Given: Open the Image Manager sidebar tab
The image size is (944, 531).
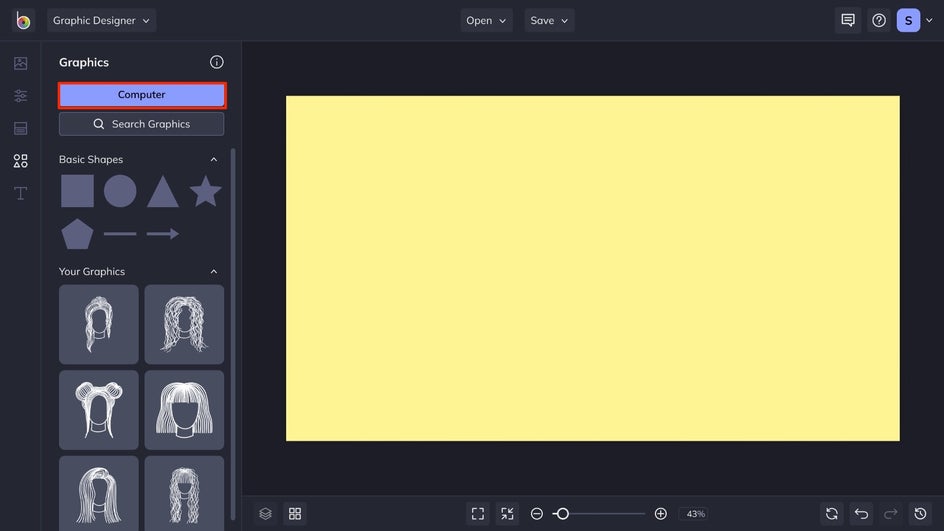Looking at the screenshot, I should coord(20,63).
